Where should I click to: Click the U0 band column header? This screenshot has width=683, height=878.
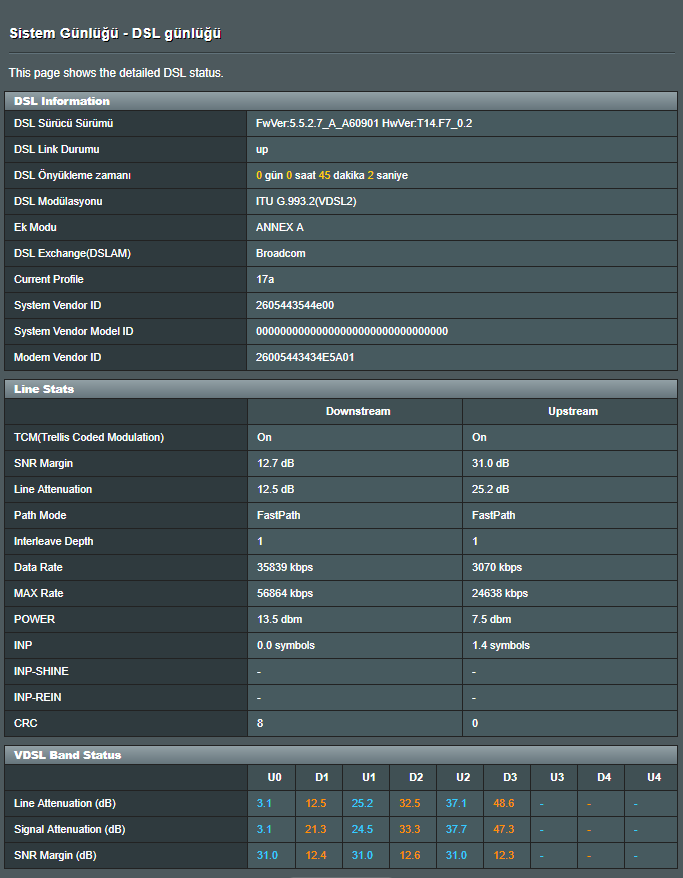pos(274,777)
